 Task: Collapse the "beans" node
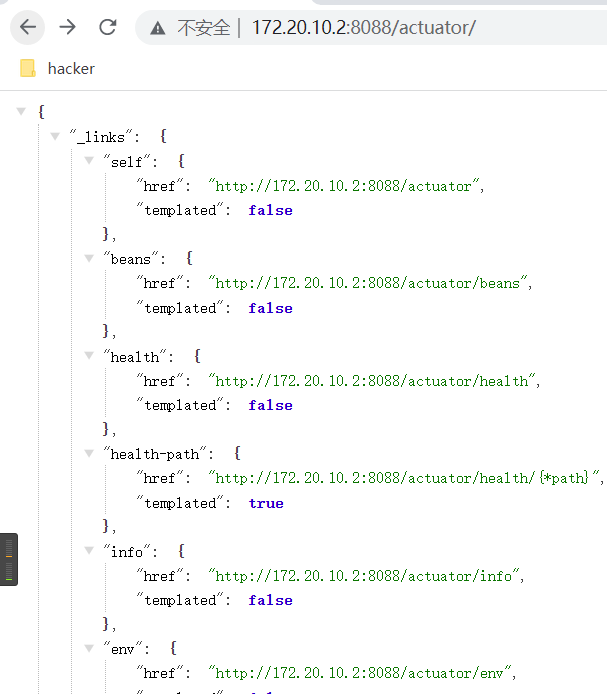point(89,258)
